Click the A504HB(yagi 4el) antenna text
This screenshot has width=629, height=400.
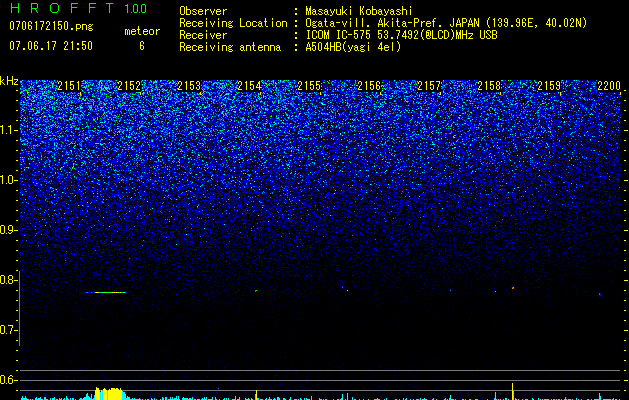coord(353,47)
